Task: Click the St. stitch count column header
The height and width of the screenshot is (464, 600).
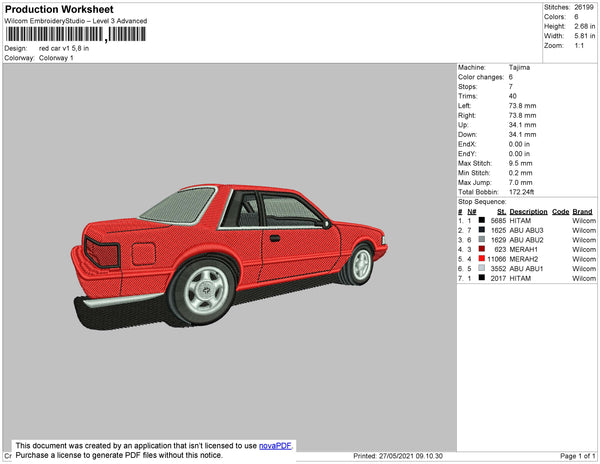Action: point(501,212)
